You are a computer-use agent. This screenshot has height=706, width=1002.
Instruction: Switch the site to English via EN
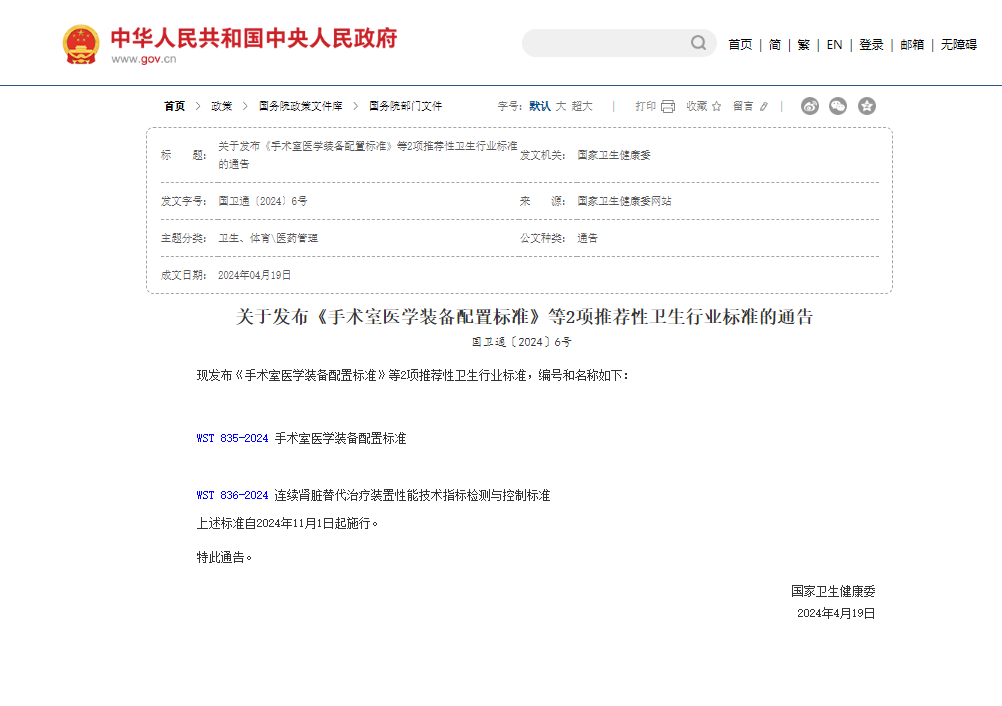click(x=834, y=44)
